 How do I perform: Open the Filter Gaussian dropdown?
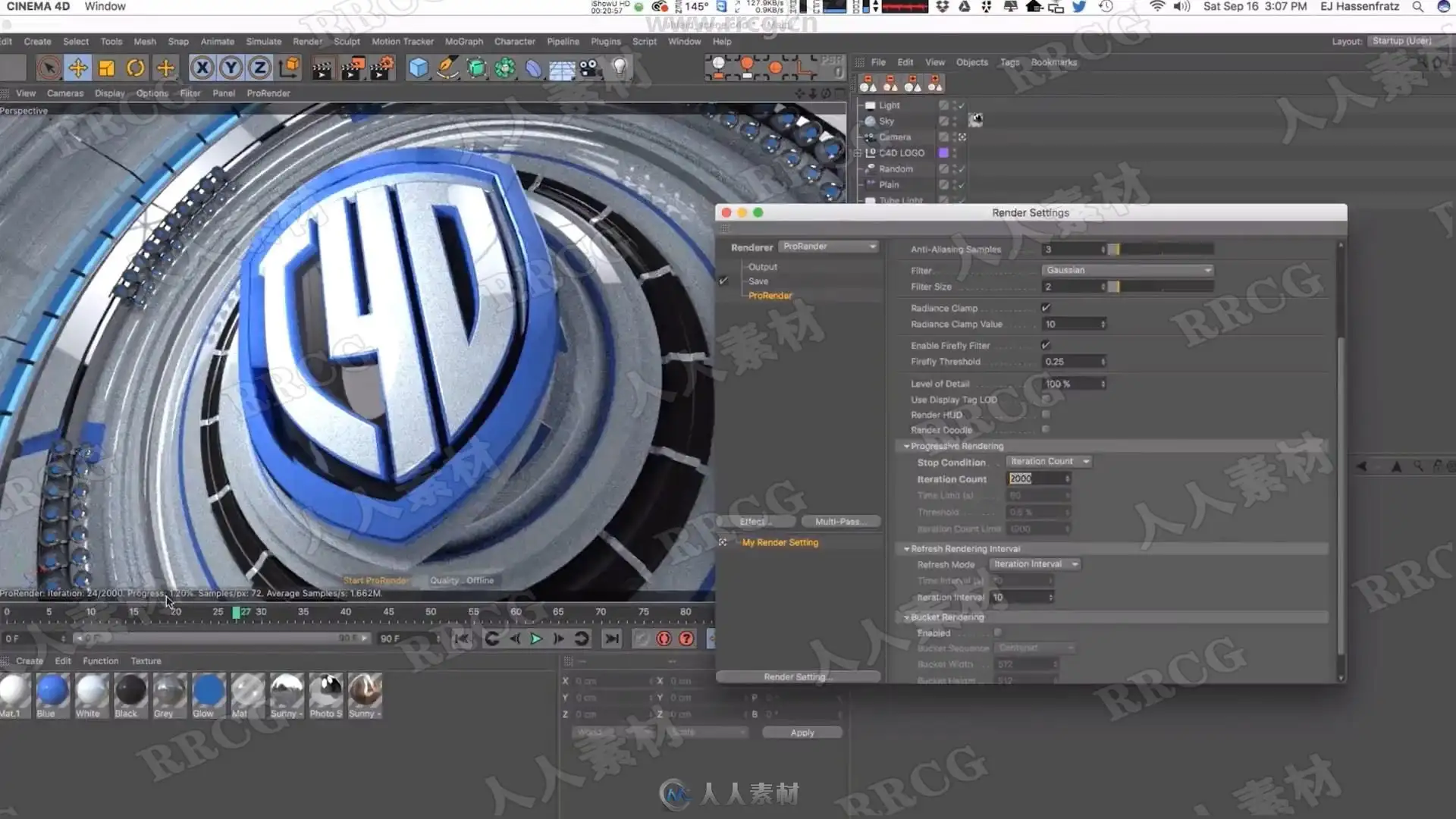(x=1127, y=270)
